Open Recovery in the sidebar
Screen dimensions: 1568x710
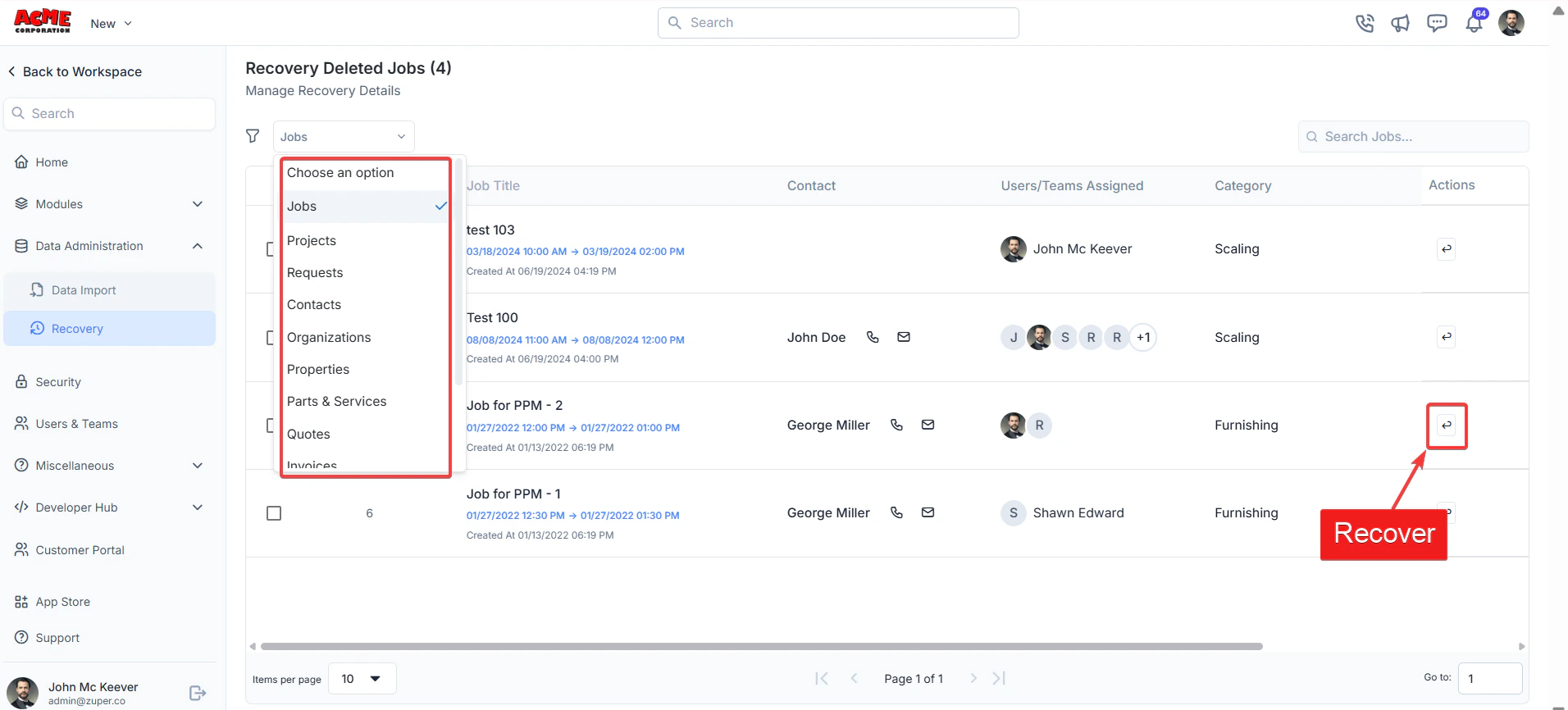(x=109, y=328)
